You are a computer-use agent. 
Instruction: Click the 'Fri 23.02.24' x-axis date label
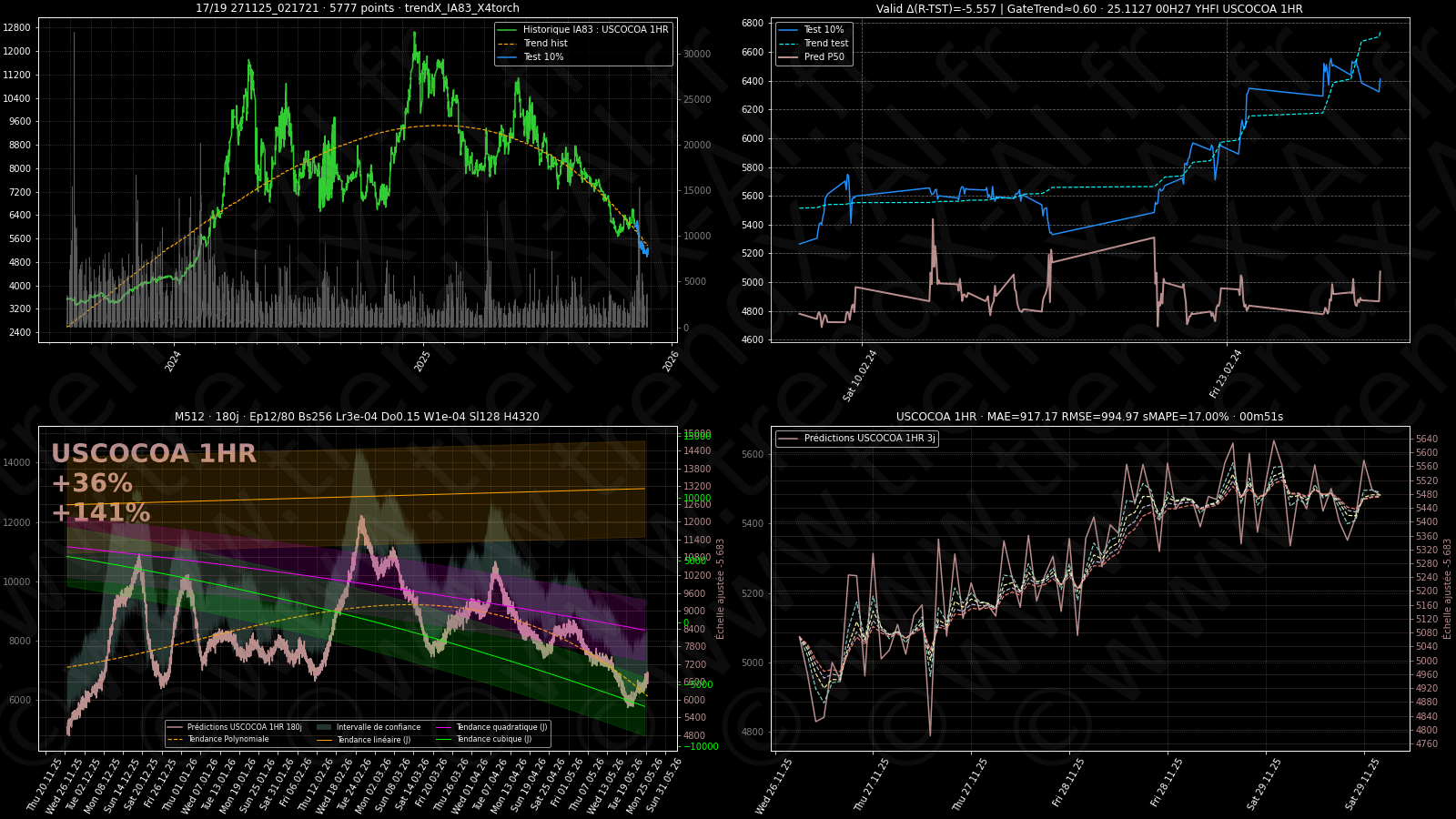click(x=1226, y=374)
